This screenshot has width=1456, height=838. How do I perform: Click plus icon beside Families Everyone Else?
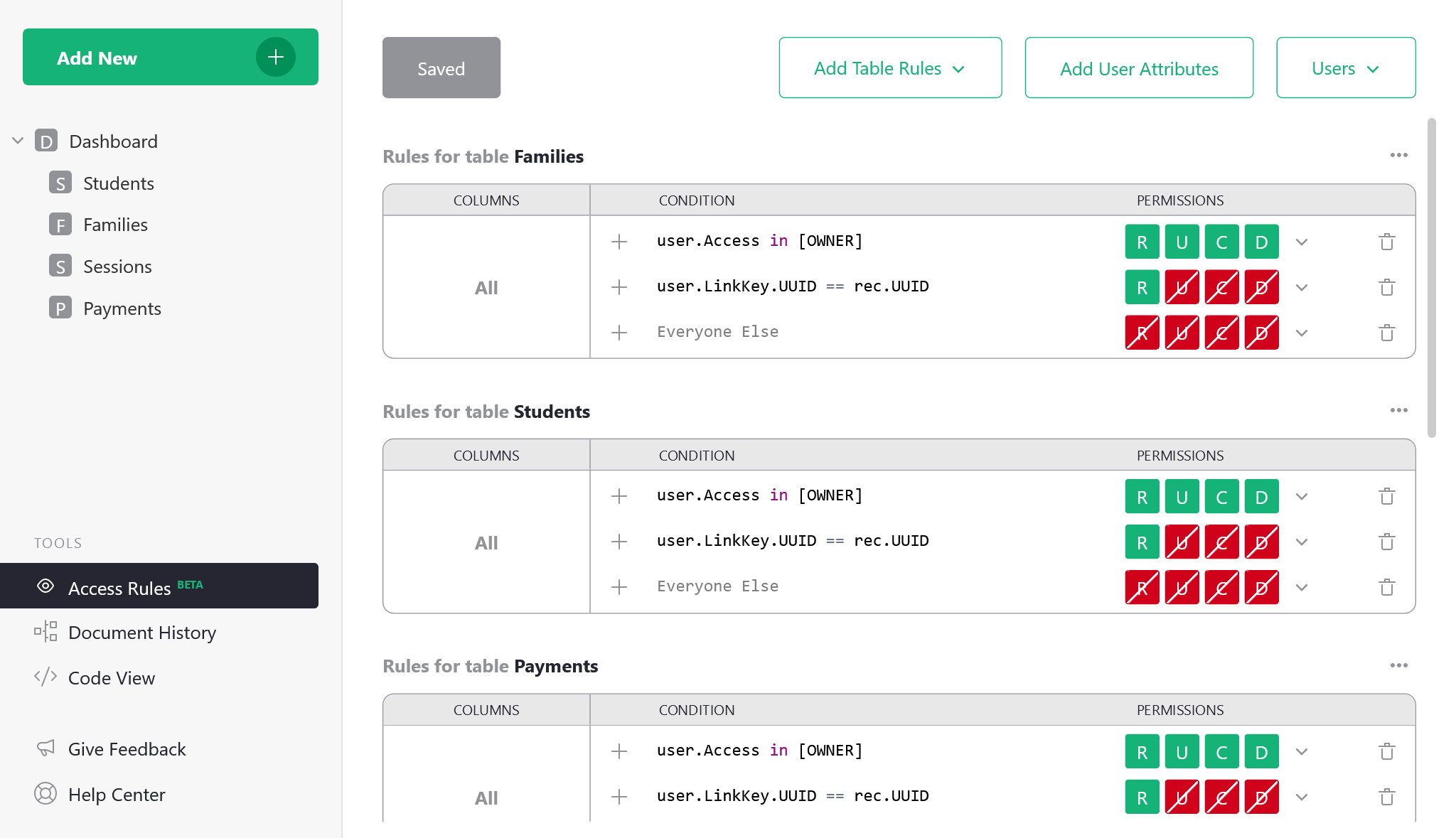point(619,333)
